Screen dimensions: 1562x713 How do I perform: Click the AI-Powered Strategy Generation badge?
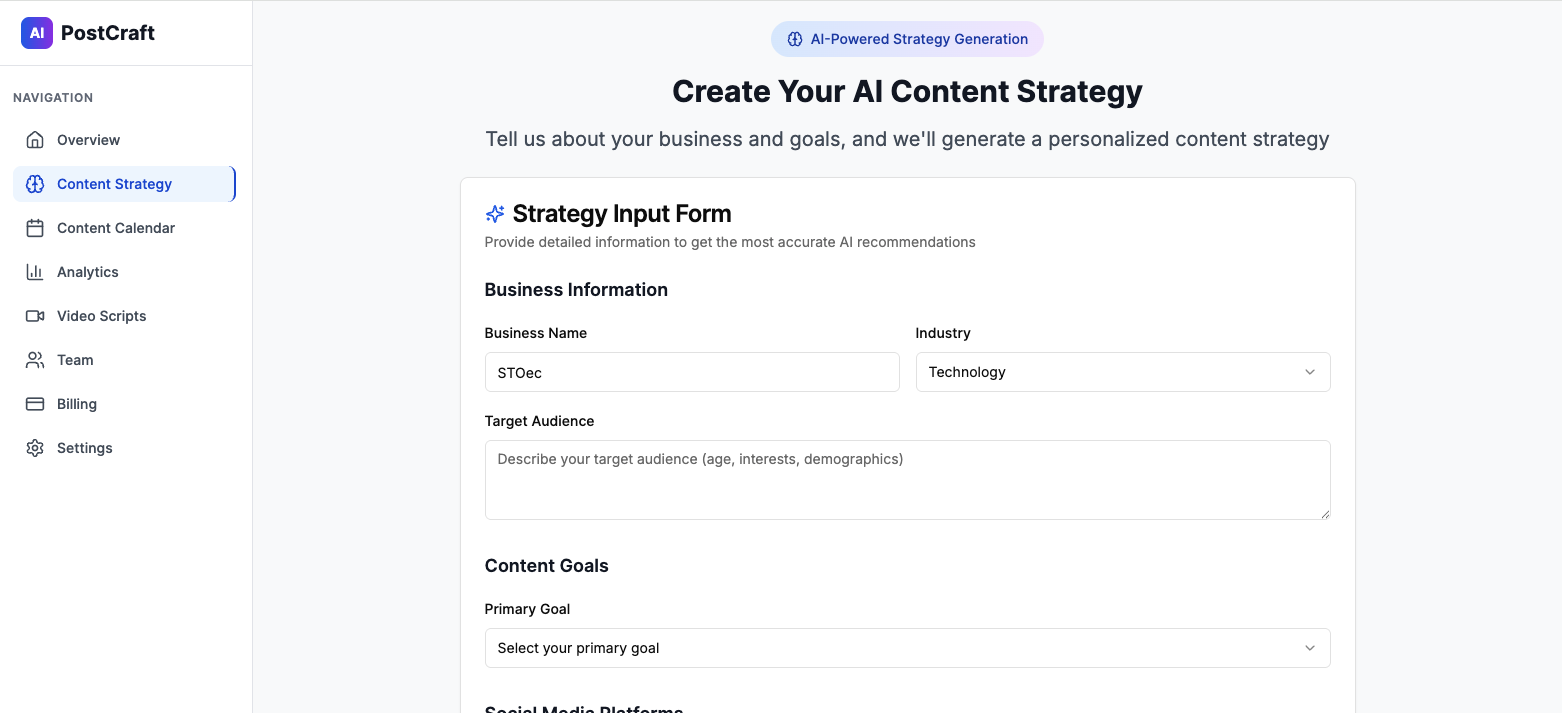[x=907, y=39]
